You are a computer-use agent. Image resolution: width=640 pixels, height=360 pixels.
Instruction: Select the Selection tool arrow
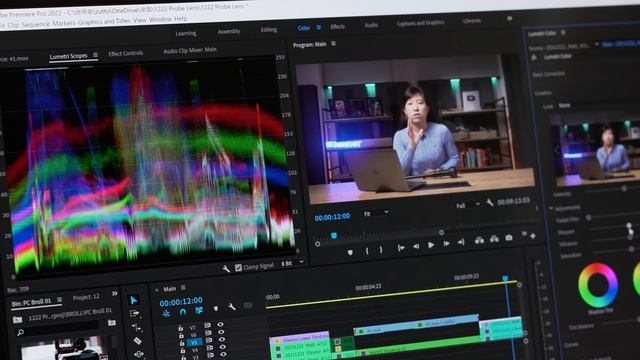(134, 300)
